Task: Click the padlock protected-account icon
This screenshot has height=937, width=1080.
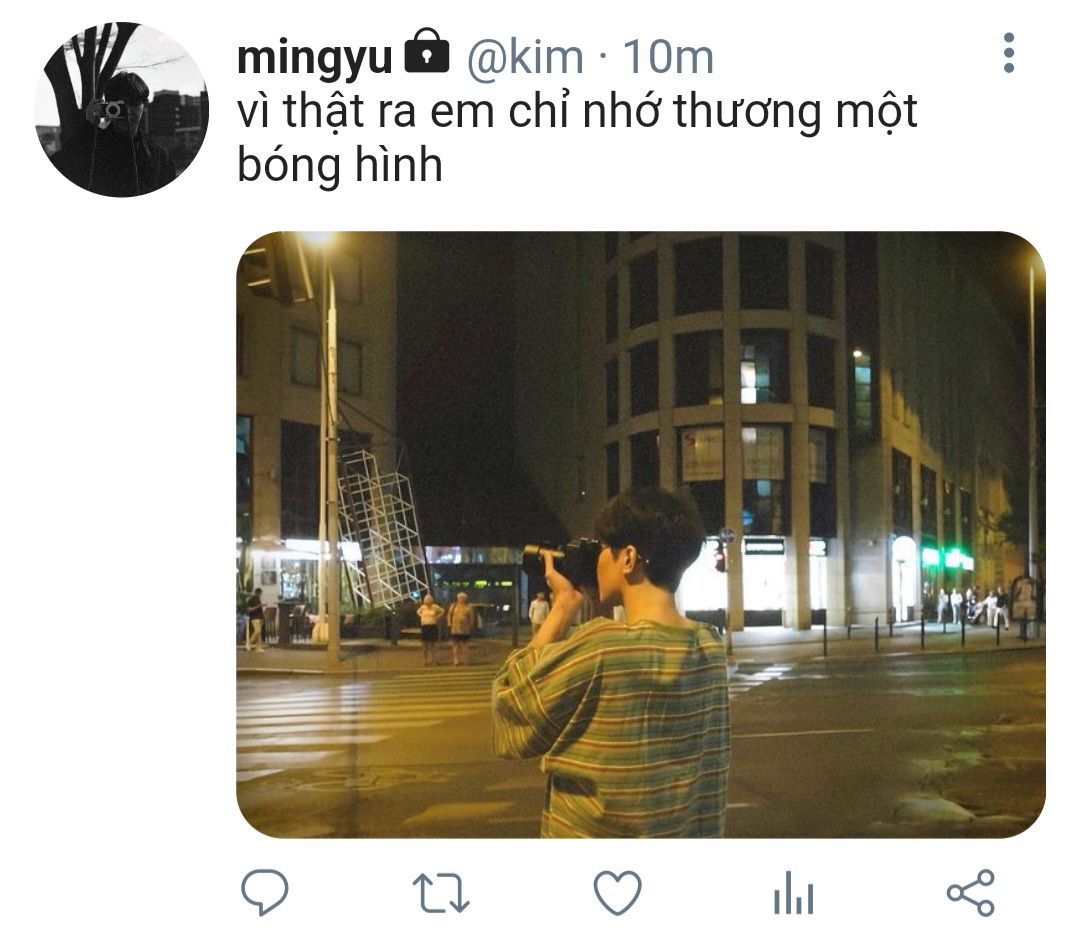Action: click(426, 52)
